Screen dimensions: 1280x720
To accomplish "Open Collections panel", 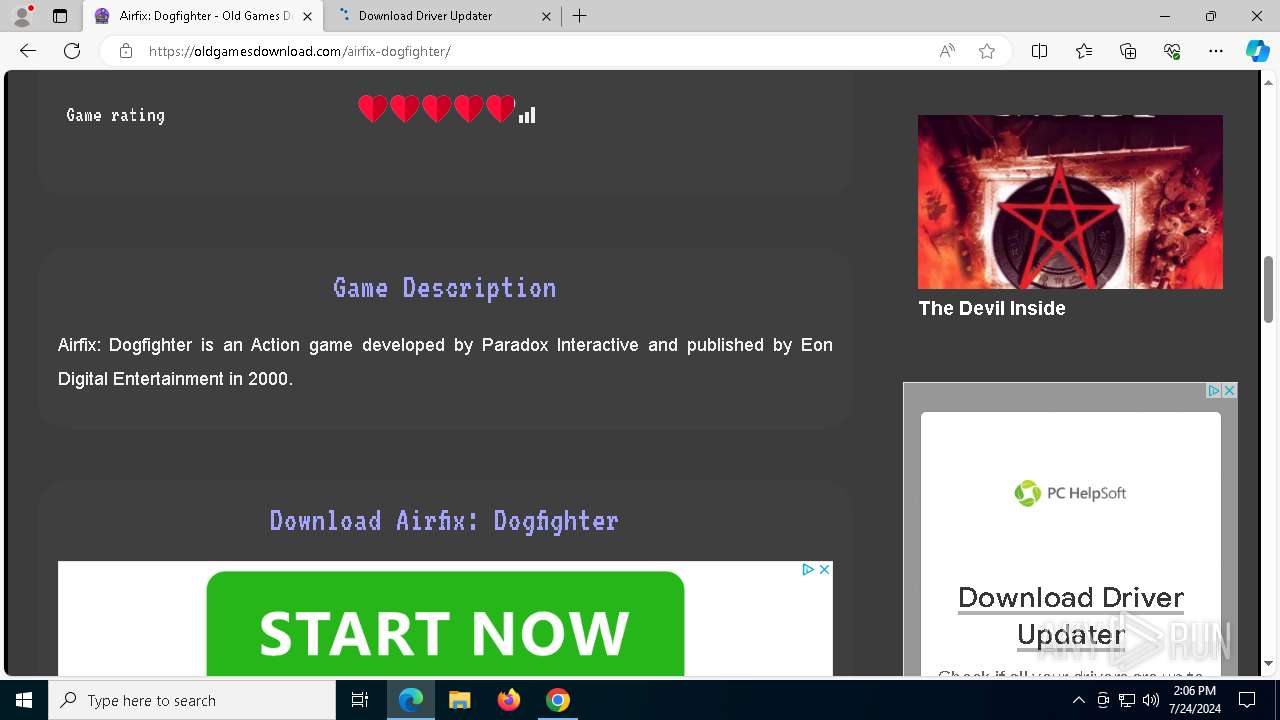I will point(1128,51).
